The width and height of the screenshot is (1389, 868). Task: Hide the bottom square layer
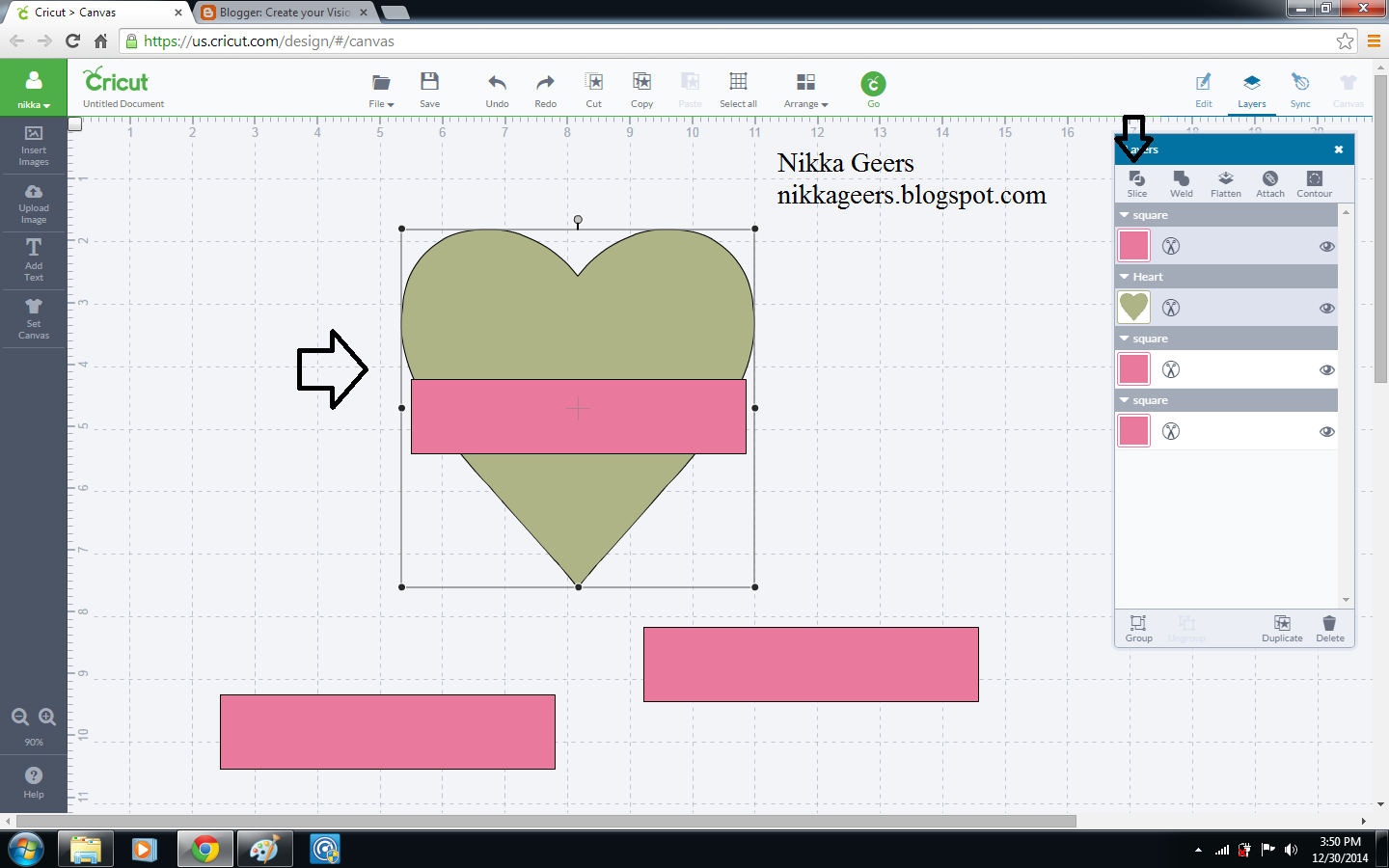(1327, 431)
